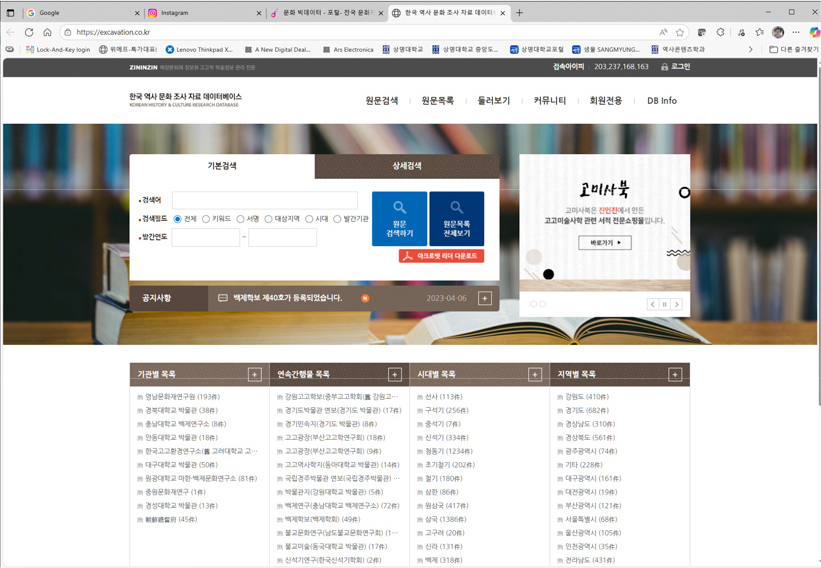Open DB Info menu

[x=662, y=101]
